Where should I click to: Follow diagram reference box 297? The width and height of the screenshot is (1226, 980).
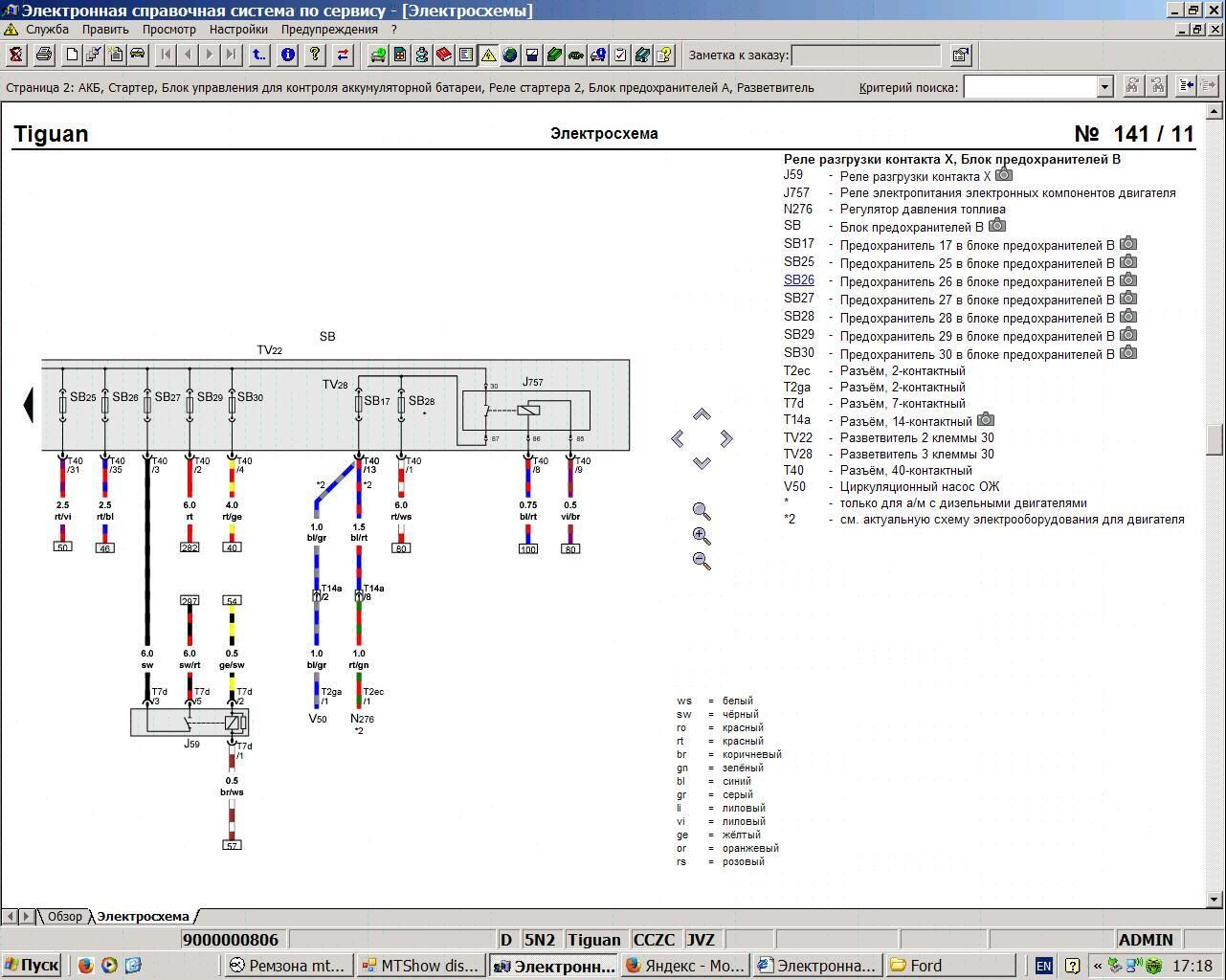(189, 601)
